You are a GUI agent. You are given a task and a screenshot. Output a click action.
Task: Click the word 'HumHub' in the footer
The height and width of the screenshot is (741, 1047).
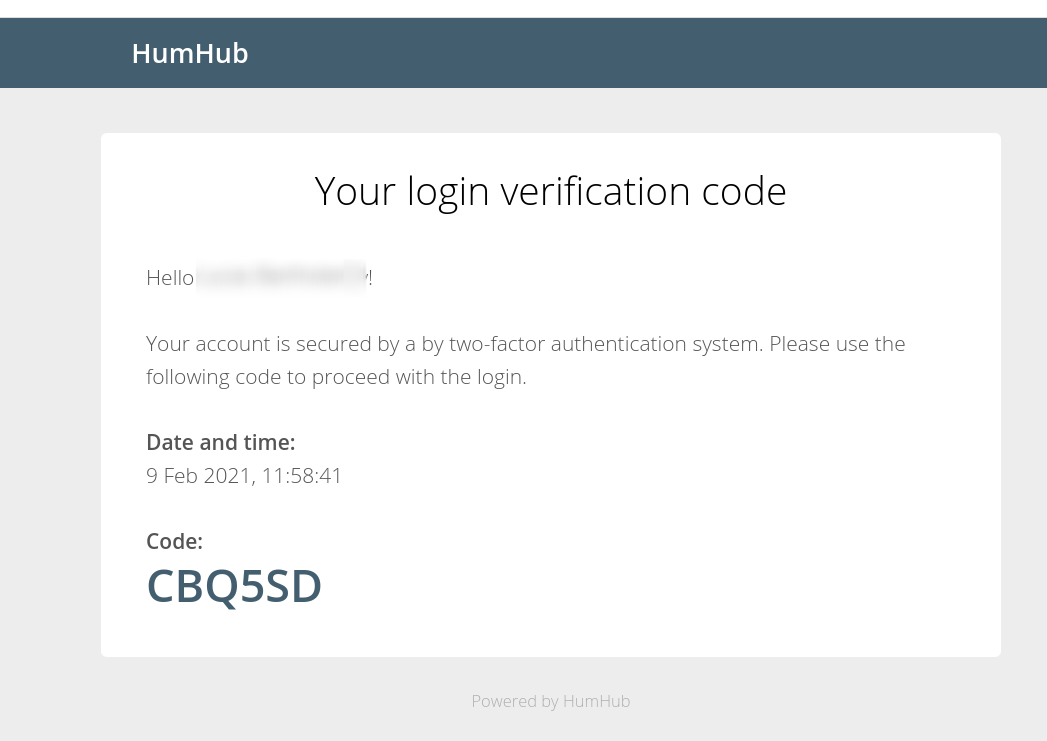[x=596, y=701]
